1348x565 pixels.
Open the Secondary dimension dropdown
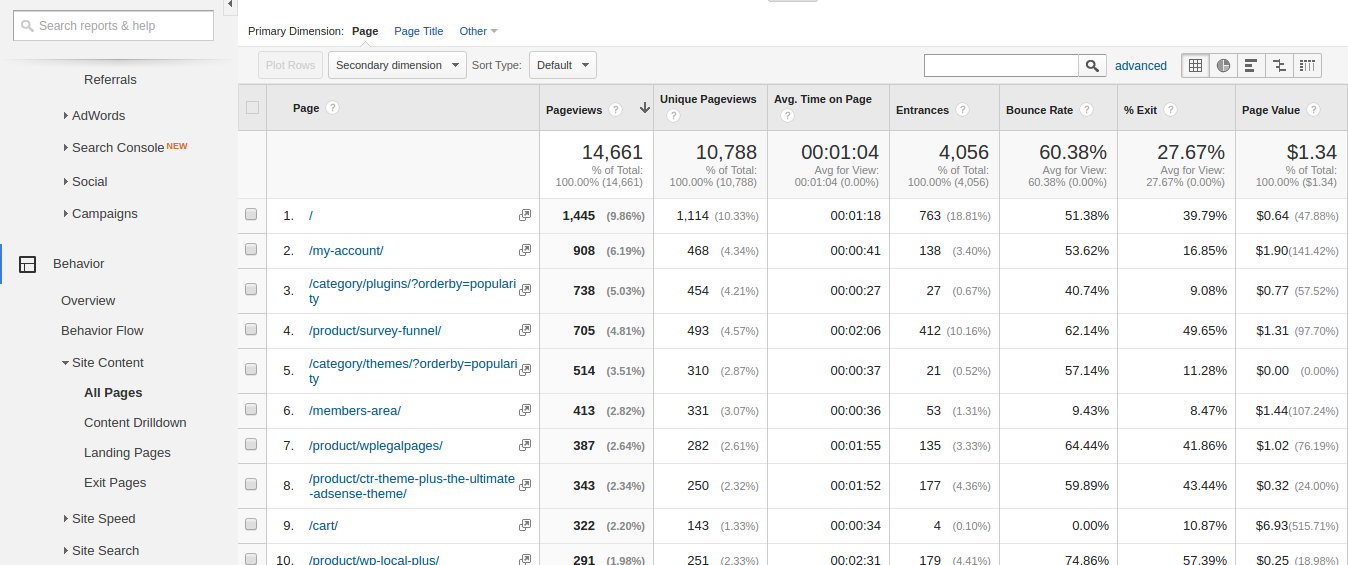pos(397,65)
